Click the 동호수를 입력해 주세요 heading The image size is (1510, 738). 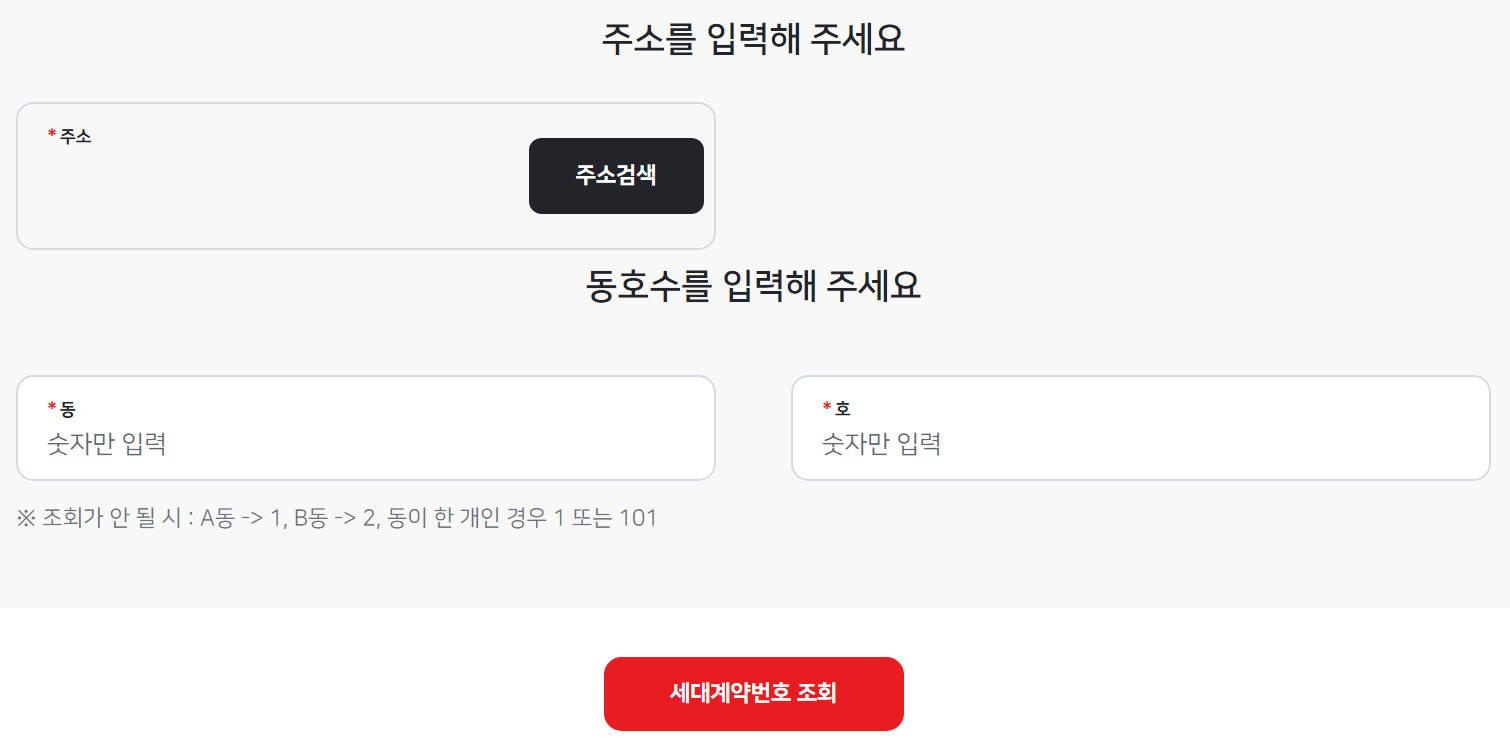click(x=755, y=285)
